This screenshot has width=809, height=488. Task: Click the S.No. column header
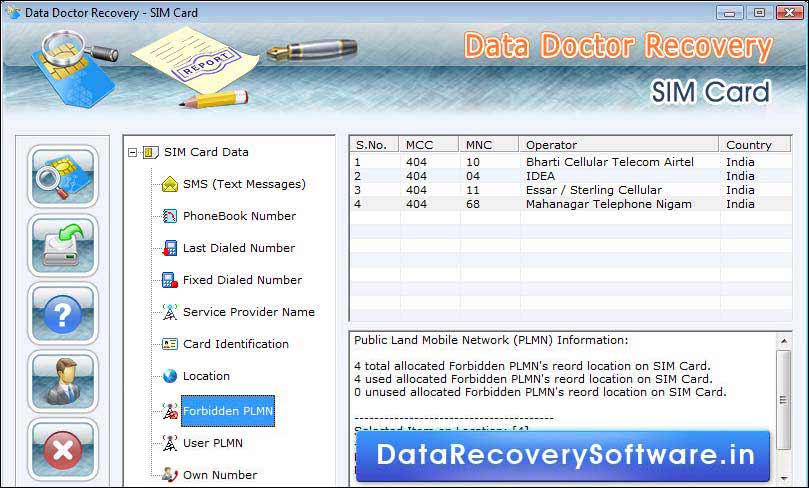374,144
